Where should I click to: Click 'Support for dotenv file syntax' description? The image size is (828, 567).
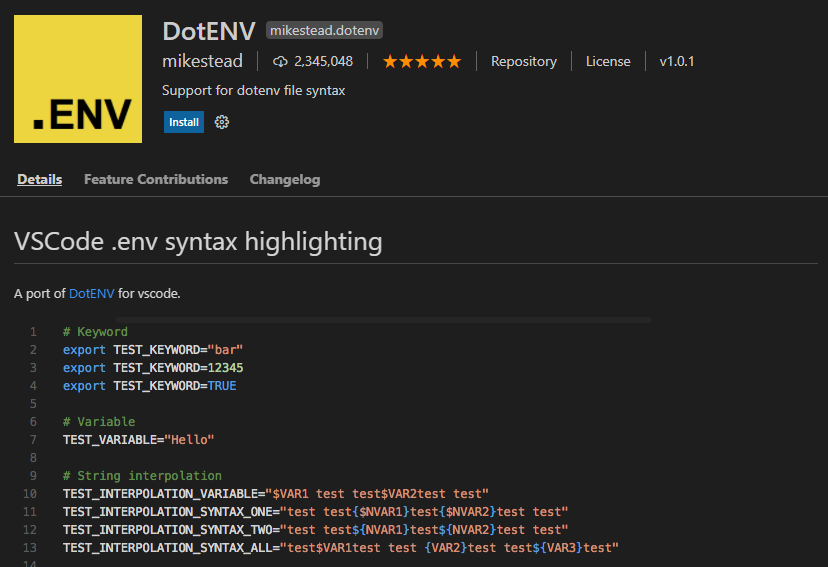[x=253, y=90]
